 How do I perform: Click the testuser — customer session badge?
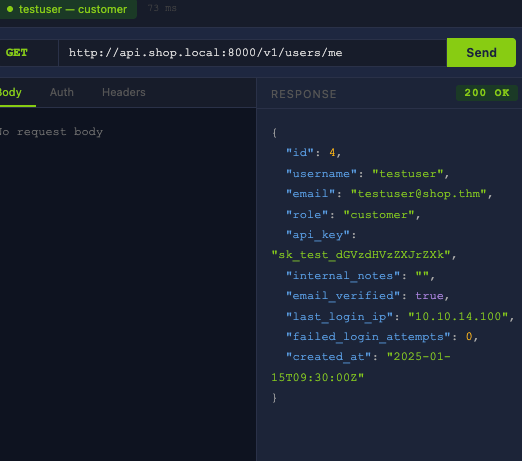(x=67, y=9)
